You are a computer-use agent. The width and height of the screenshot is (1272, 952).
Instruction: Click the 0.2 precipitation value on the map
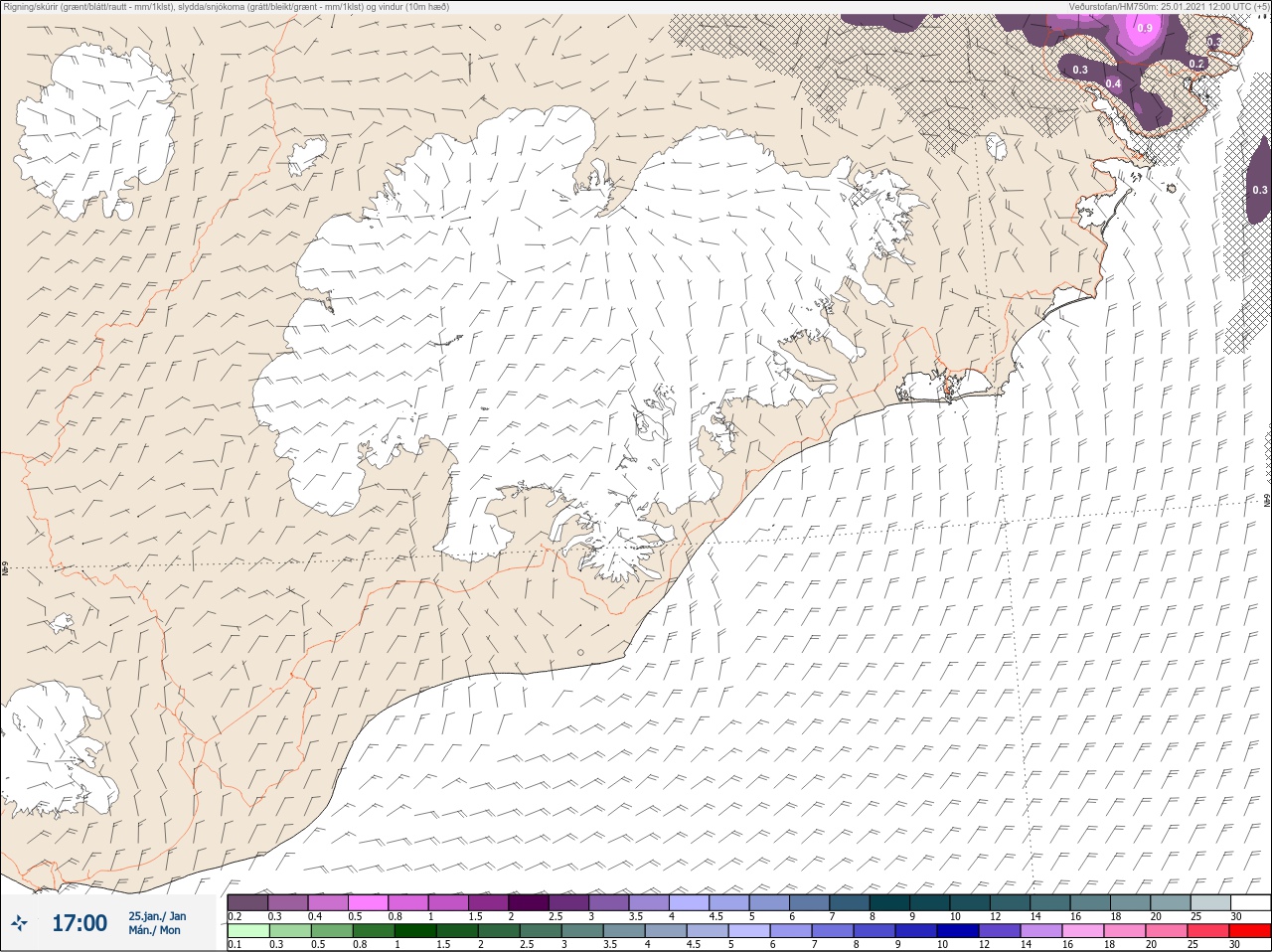[1196, 64]
